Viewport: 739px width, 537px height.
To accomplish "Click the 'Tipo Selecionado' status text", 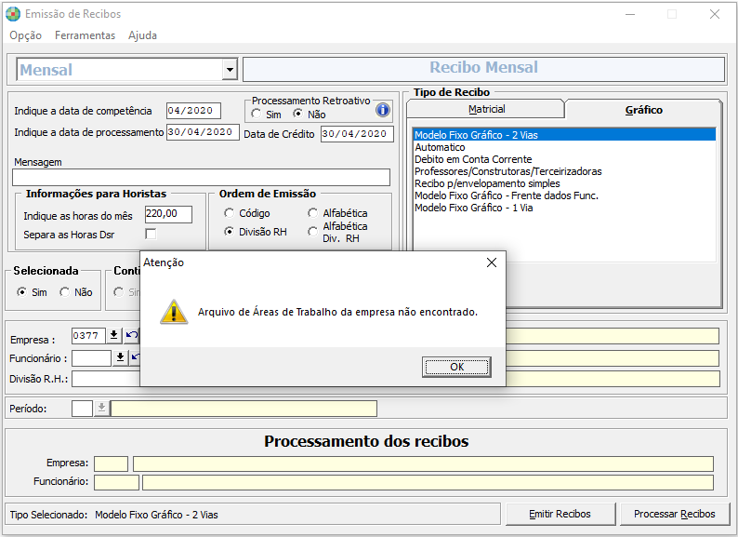I will tap(114, 515).
